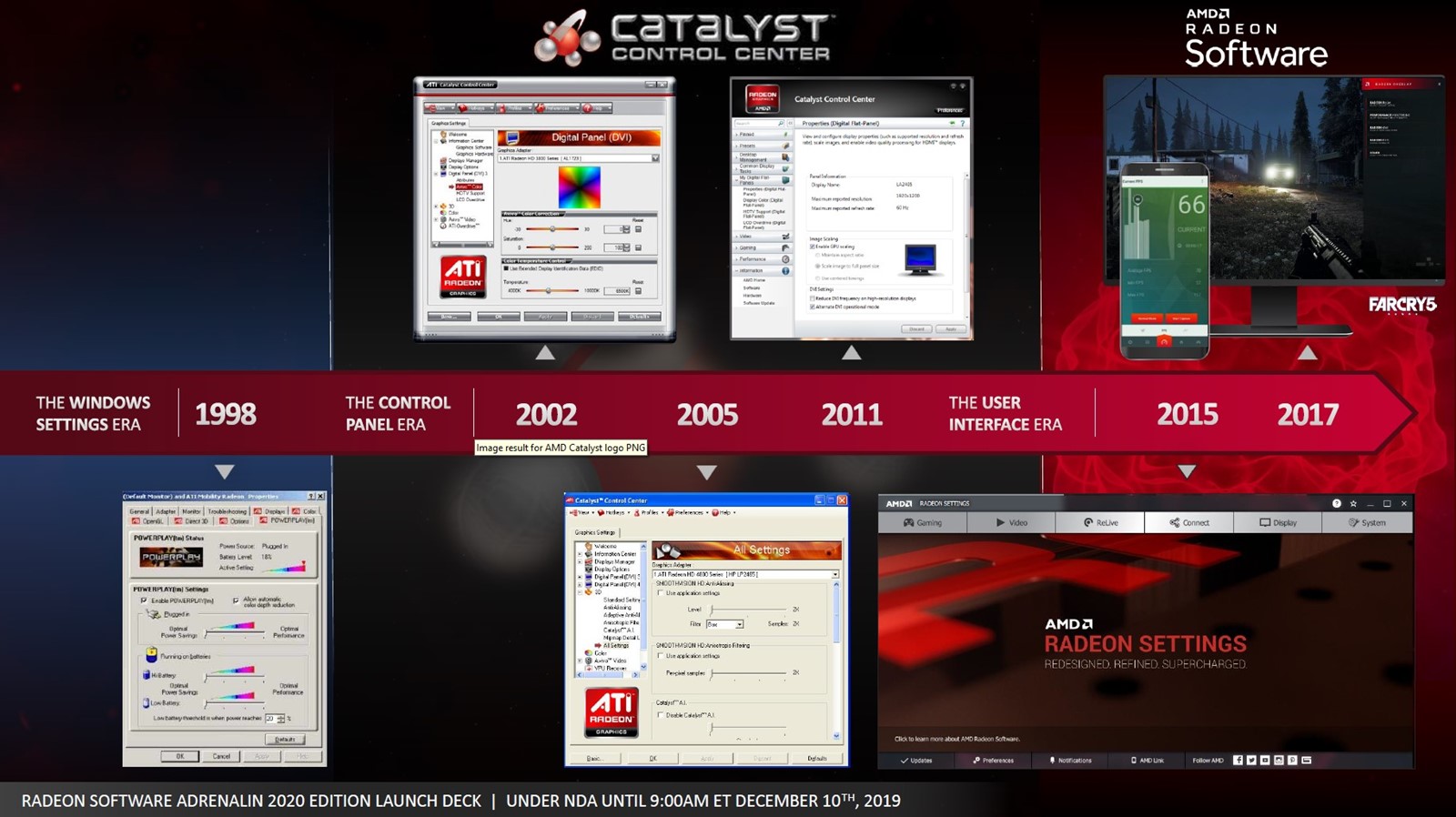Click the Catalyst Control Center atom logo
This screenshot has height=817, width=1456.
pos(567,38)
